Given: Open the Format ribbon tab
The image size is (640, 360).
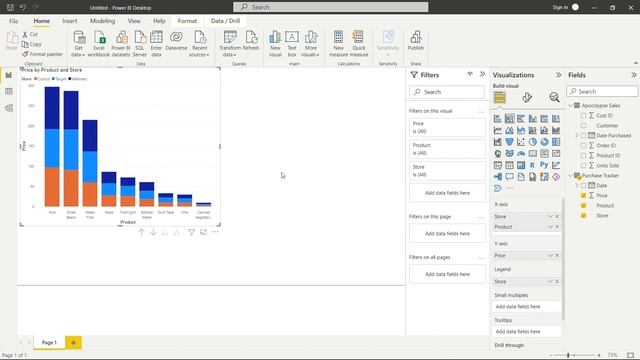Looking at the screenshot, I should [187, 21].
